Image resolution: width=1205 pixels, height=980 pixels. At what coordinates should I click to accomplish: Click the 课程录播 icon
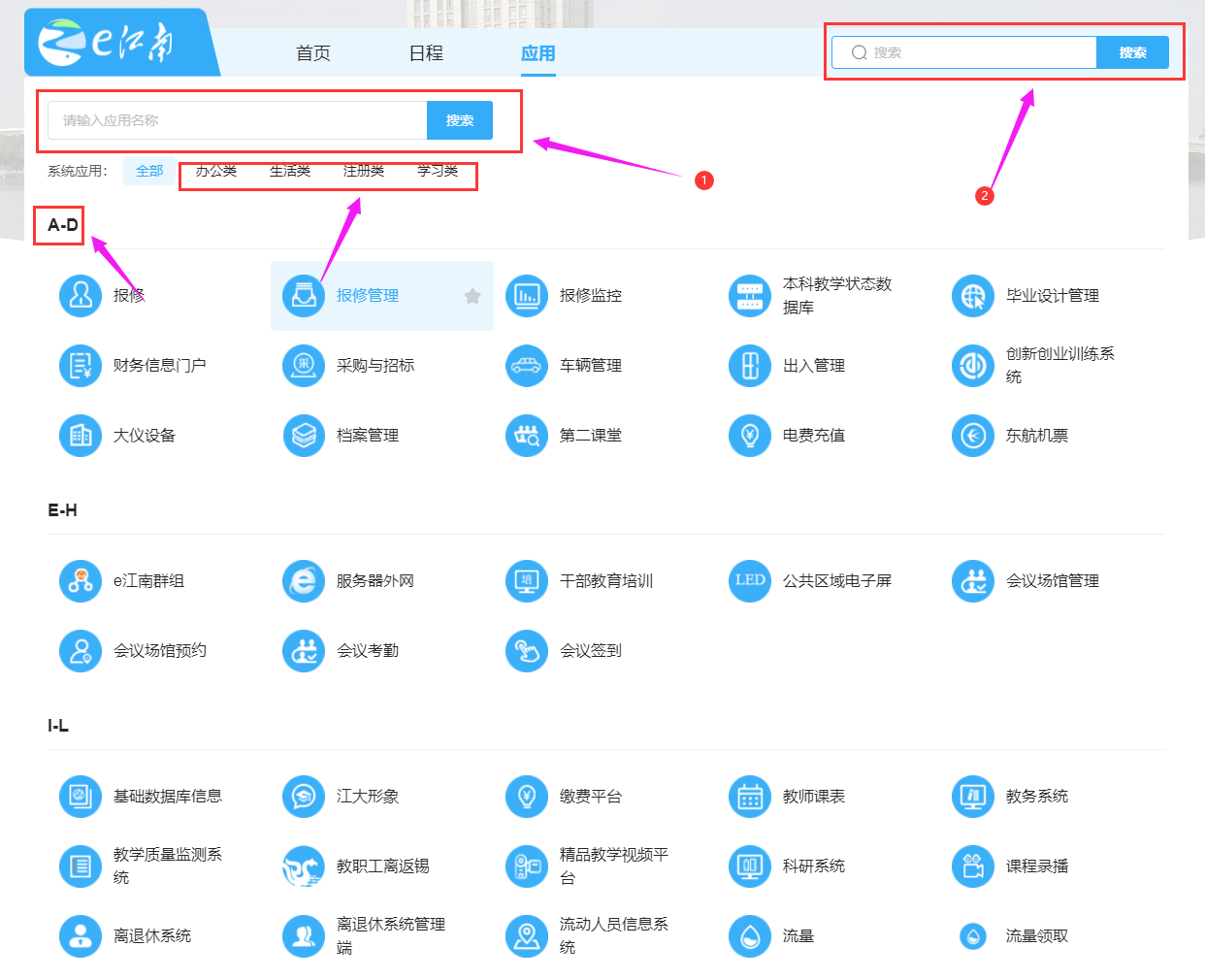point(973,866)
